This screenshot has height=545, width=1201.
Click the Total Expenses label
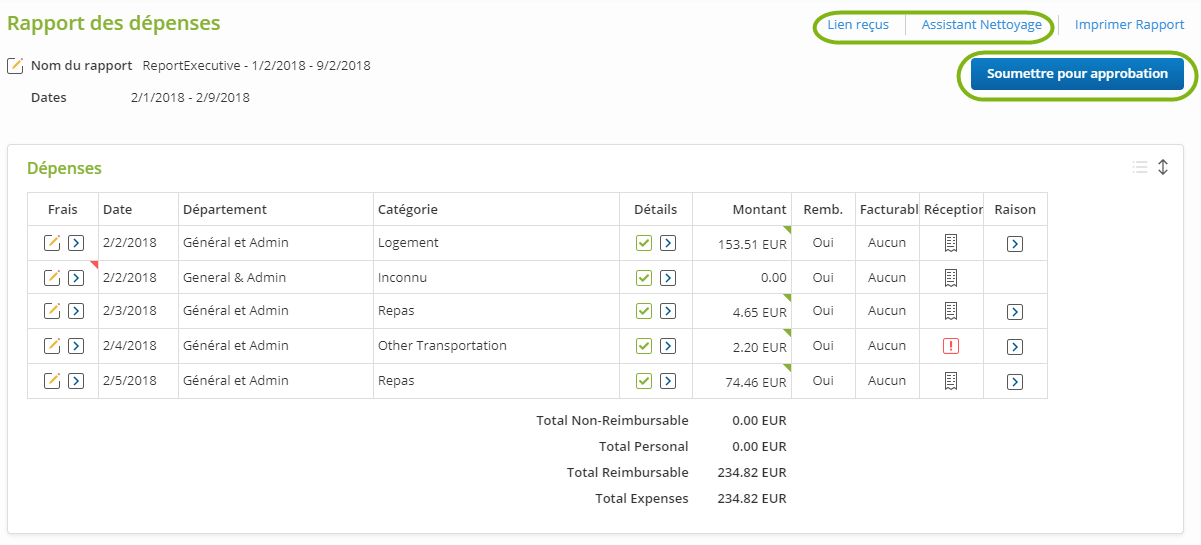[641, 498]
